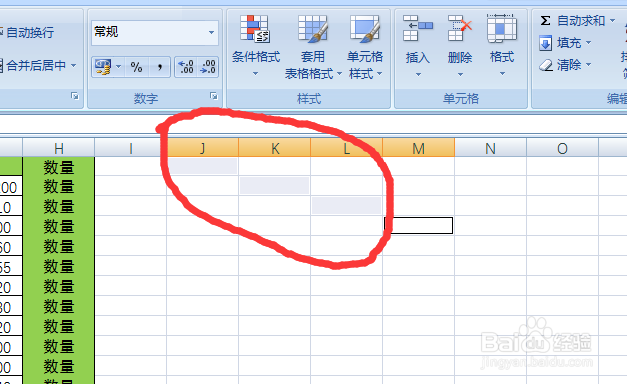Expand Clear (清除) dropdown arrow
The height and width of the screenshot is (384, 627).
(x=588, y=64)
